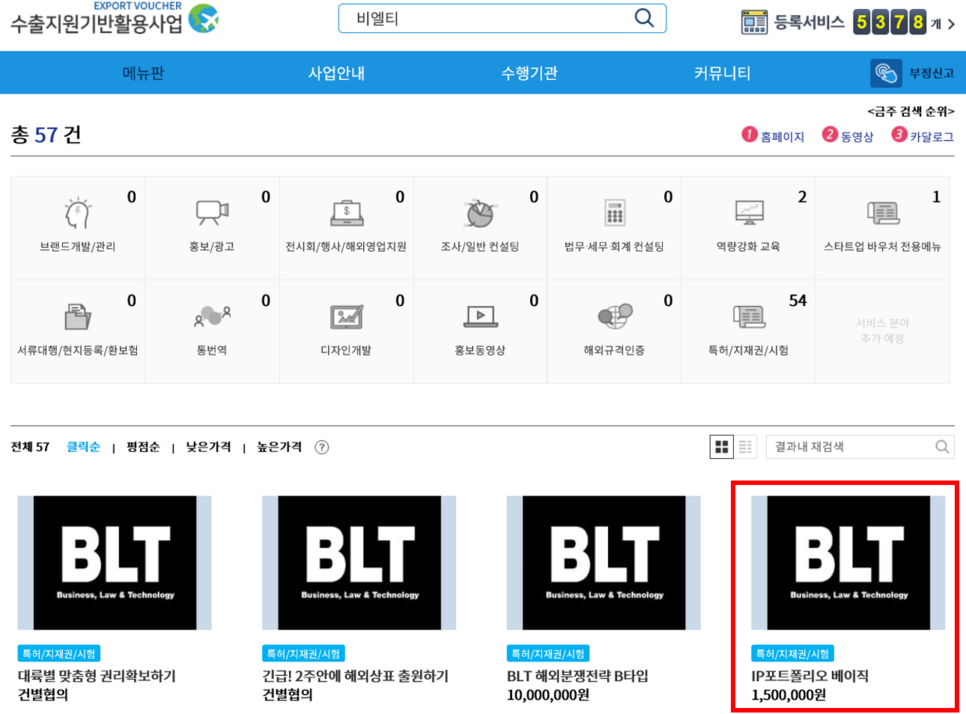Switch to list view layout

(744, 446)
